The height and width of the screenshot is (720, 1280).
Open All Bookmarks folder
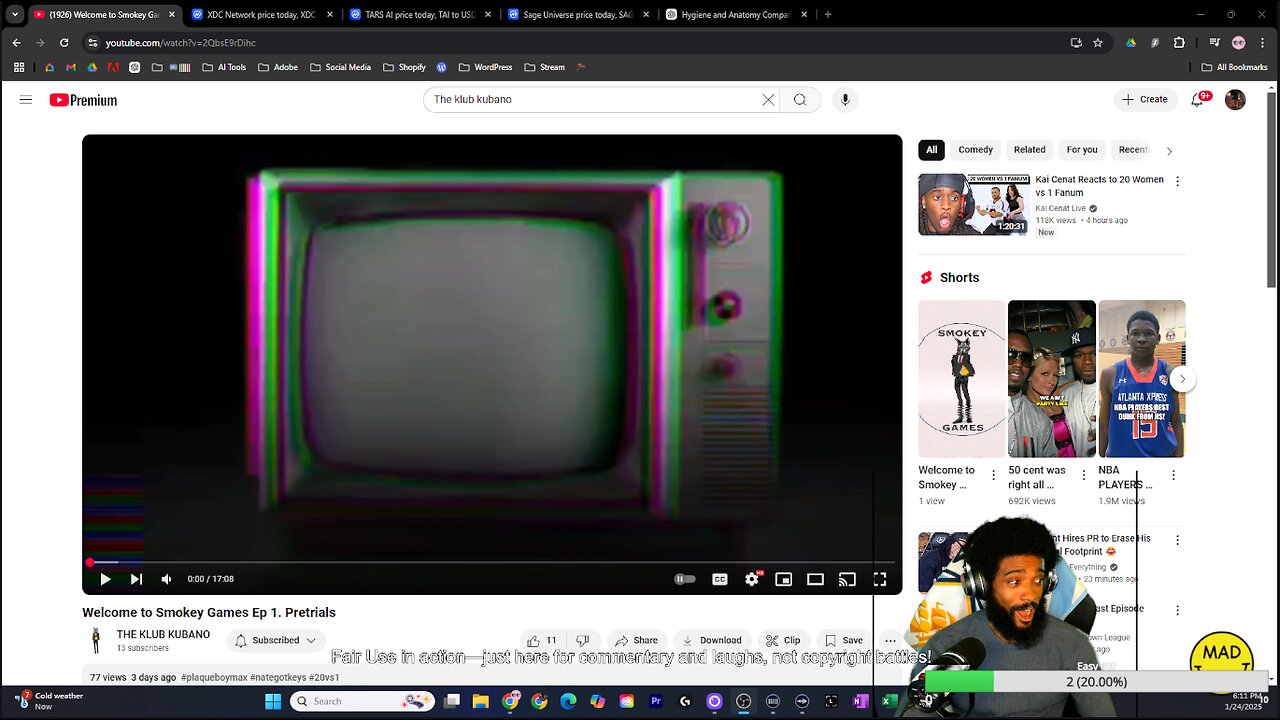click(1234, 67)
